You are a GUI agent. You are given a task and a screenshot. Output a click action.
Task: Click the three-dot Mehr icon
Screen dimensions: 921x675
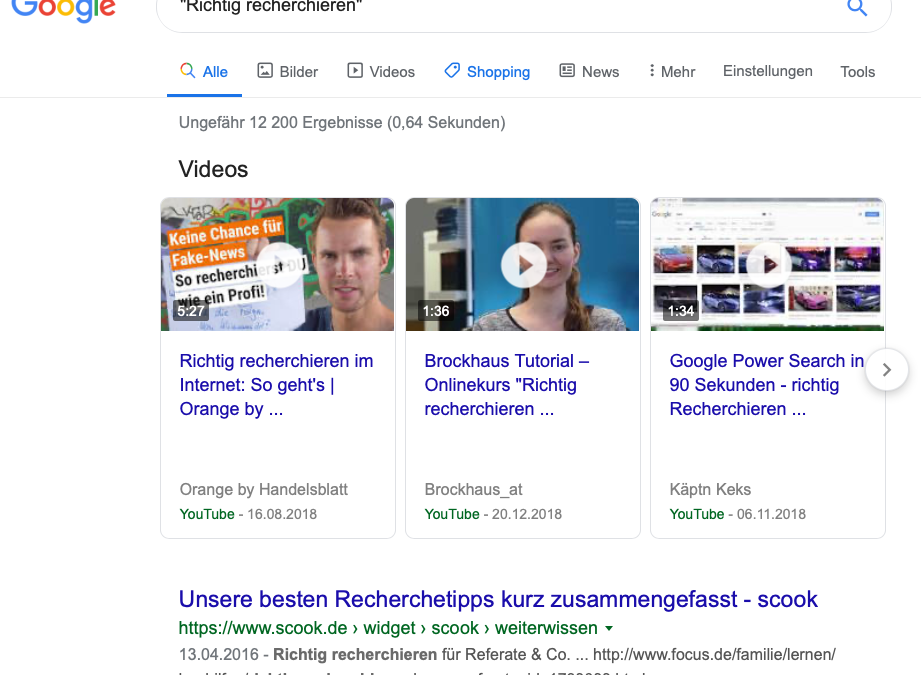655,71
